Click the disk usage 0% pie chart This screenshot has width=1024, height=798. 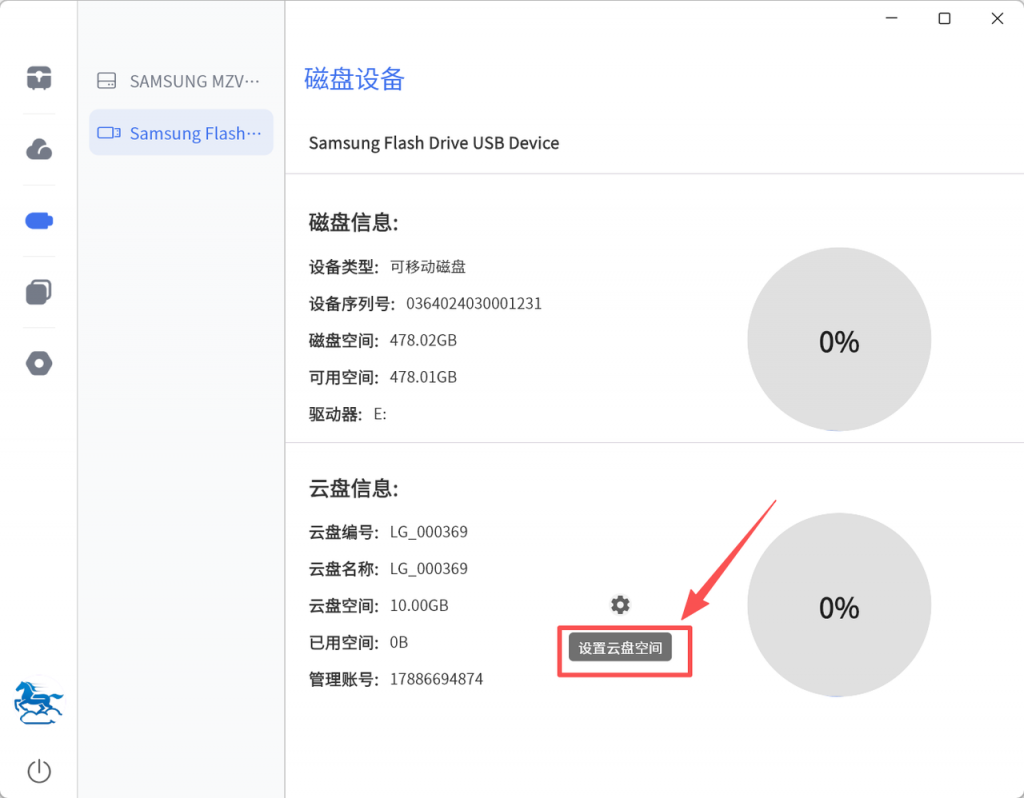point(839,340)
